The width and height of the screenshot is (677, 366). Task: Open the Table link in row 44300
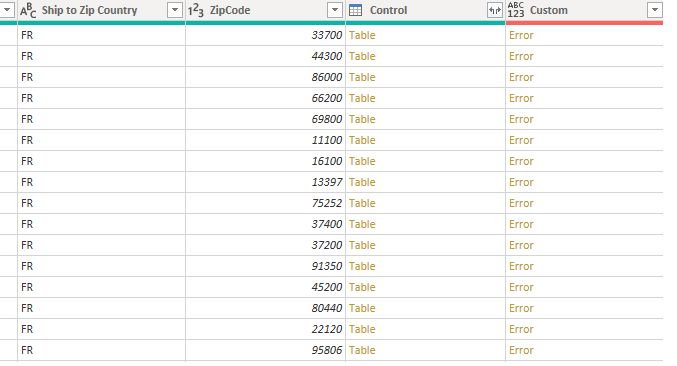362,57
